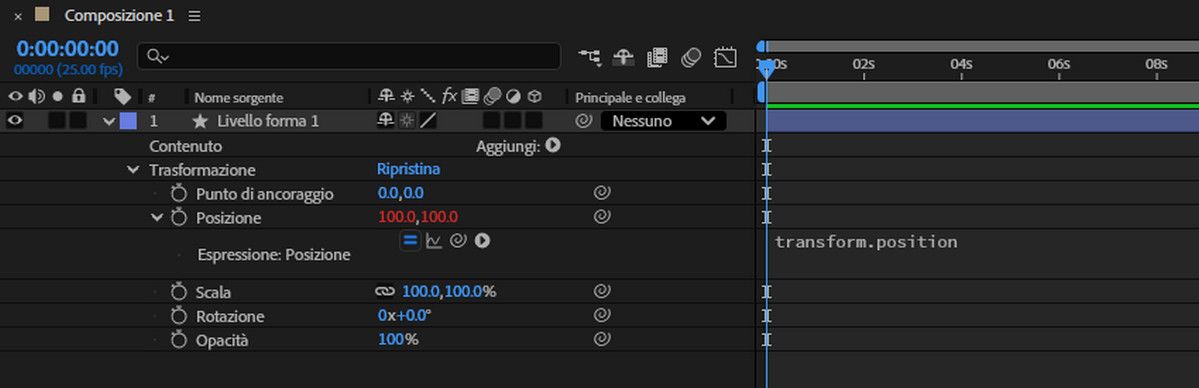This screenshot has width=1199, height=388.
Task: Click the transform.position expression text
Action: (x=866, y=243)
